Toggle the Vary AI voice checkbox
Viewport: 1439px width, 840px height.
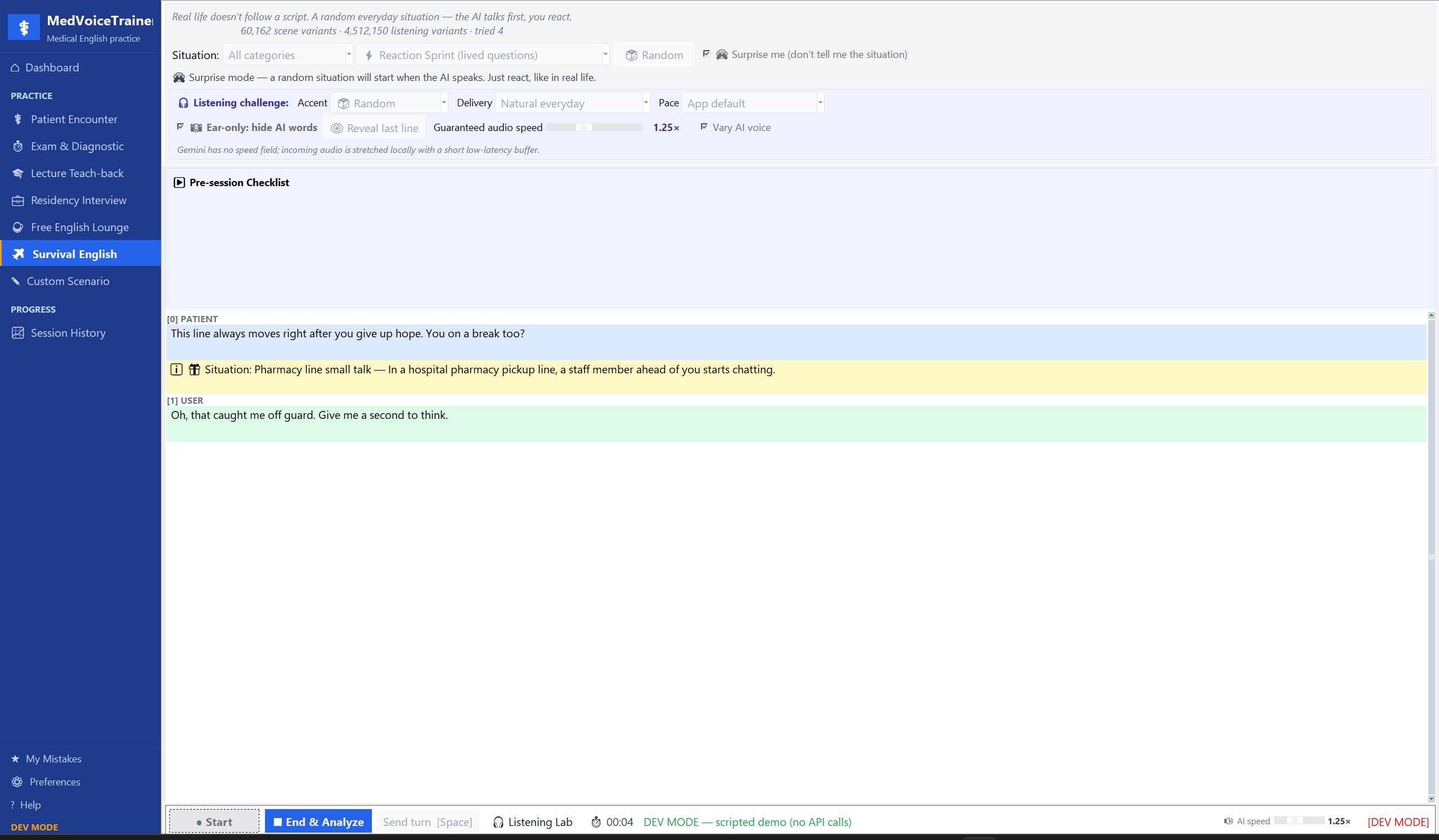[x=704, y=127]
